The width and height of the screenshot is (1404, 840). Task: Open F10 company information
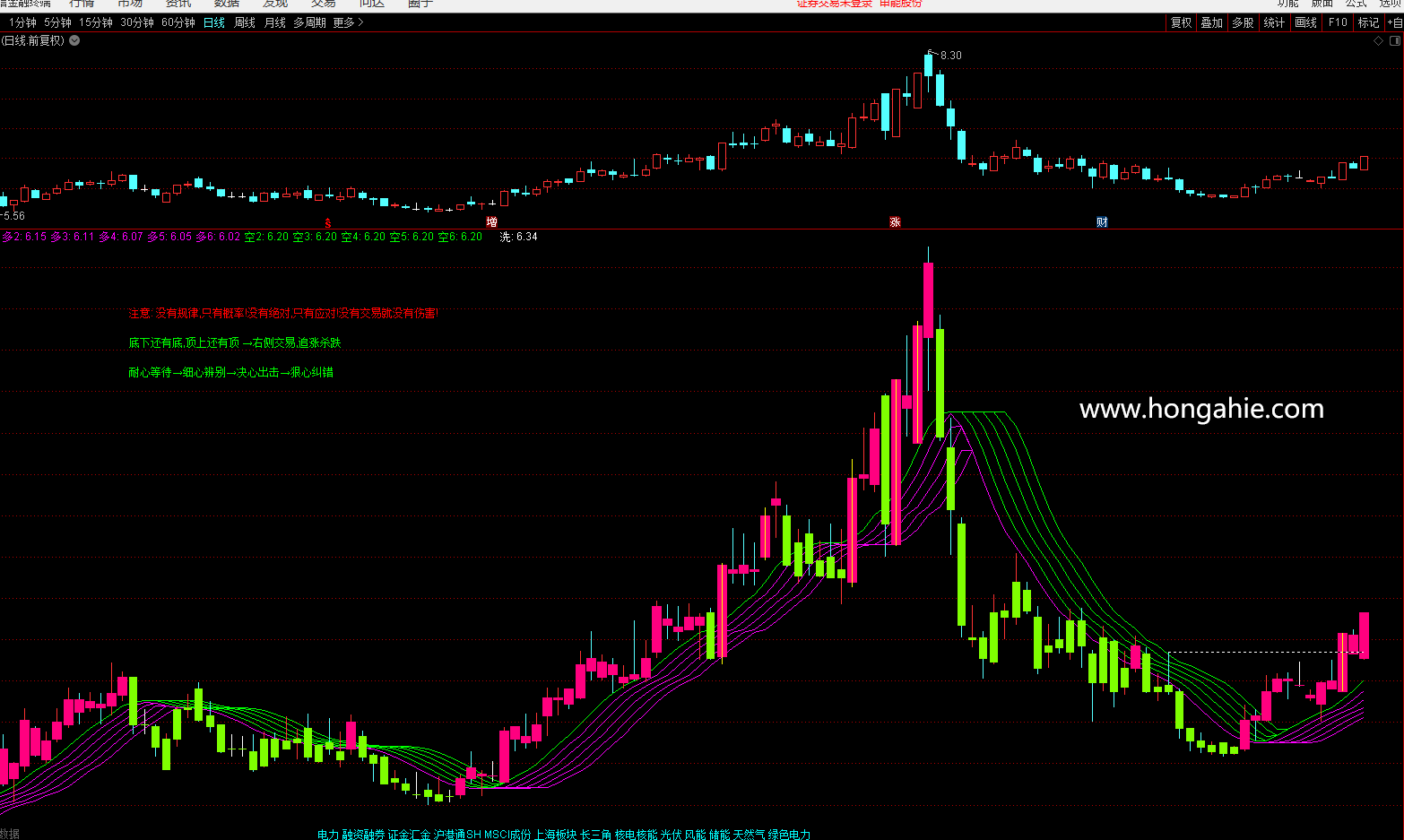coord(1338,22)
